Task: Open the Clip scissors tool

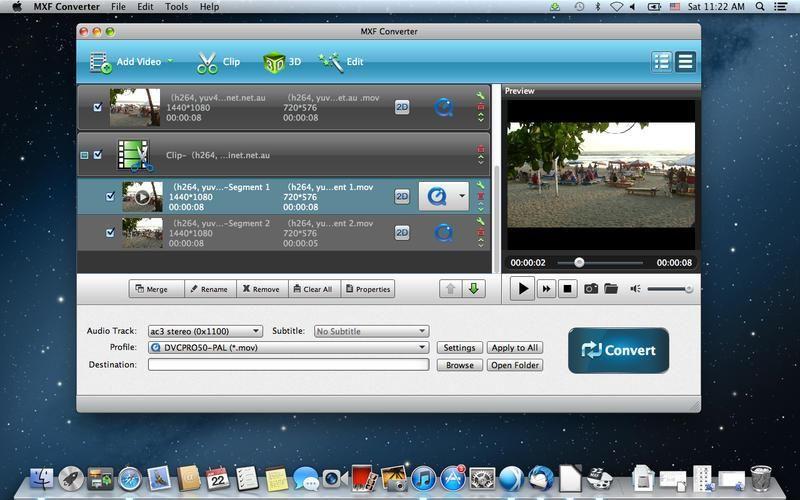Action: 207,62
